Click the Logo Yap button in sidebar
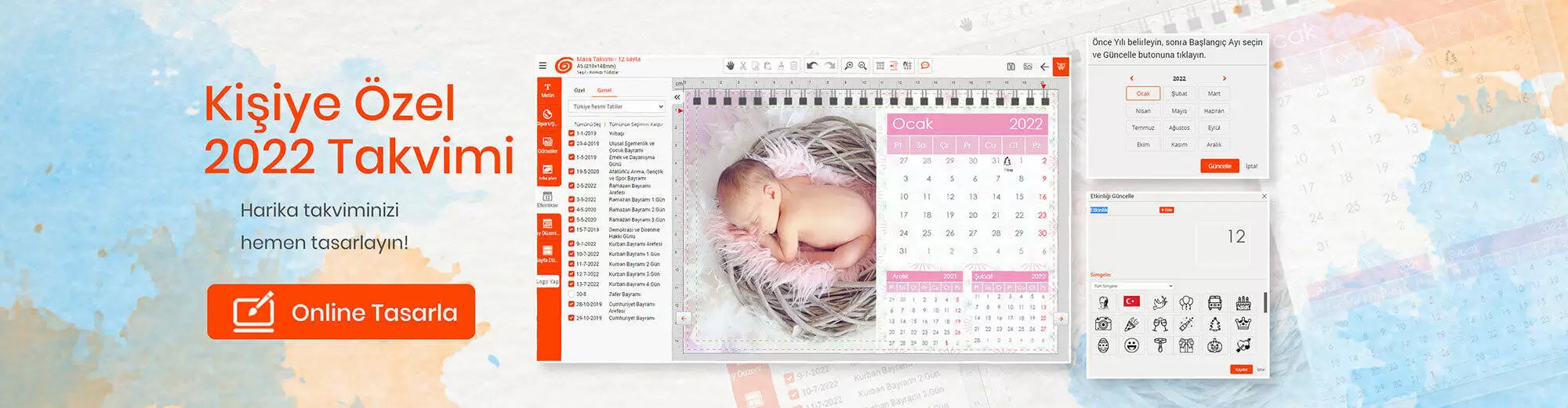The height and width of the screenshot is (408, 1568). [547, 282]
